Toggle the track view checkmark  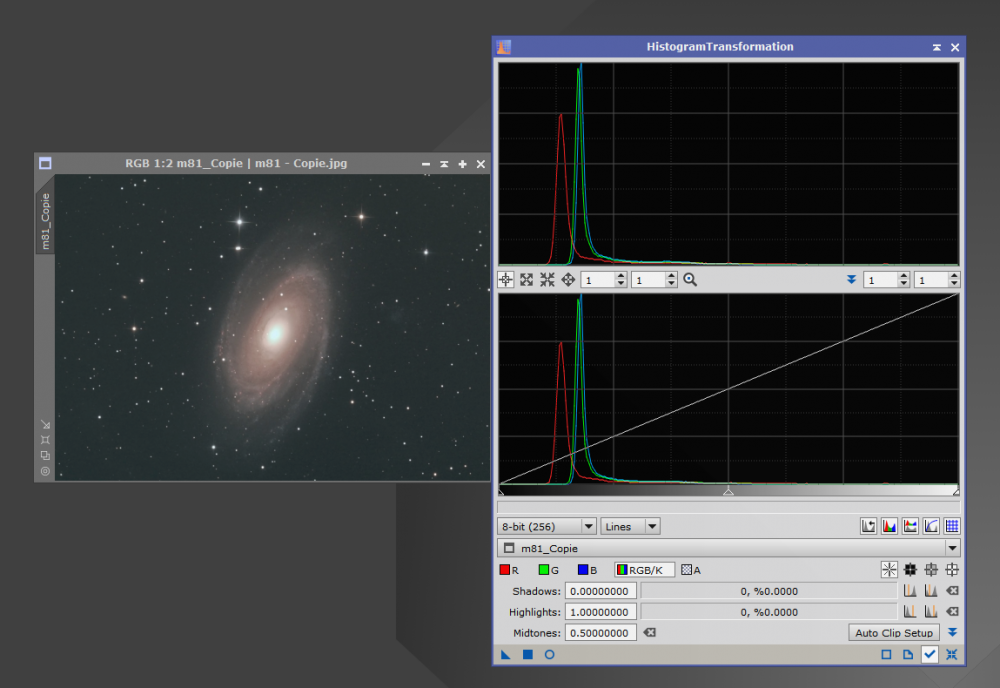pos(930,654)
